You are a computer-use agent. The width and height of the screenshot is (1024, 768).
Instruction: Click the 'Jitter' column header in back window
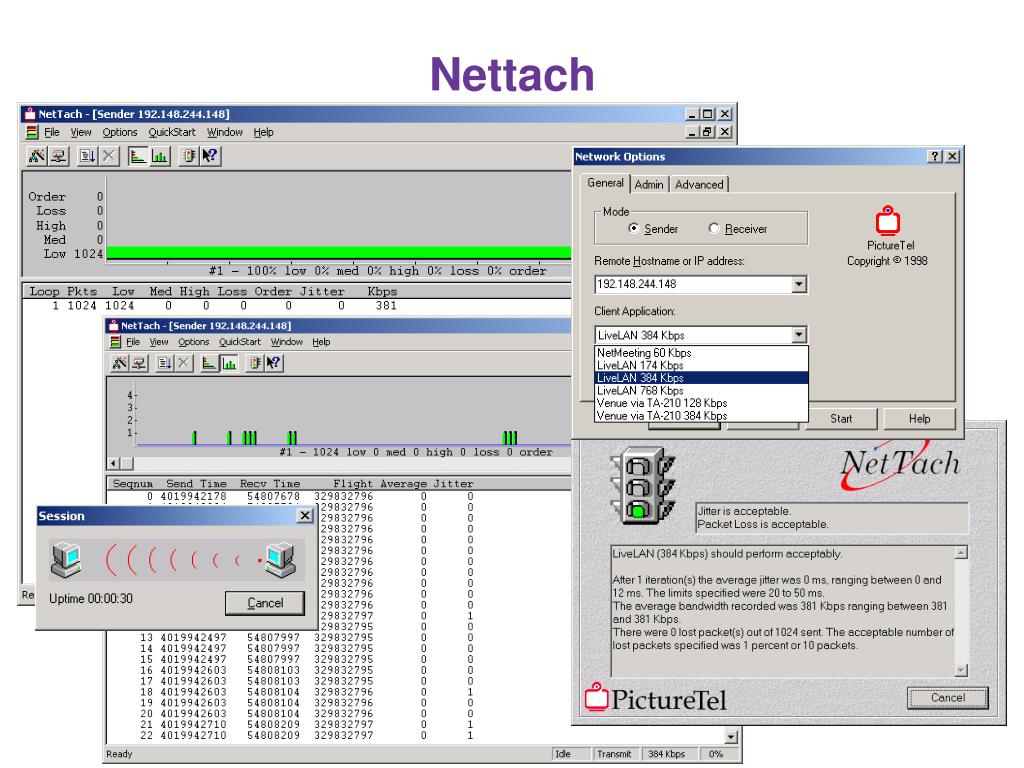pos(322,292)
